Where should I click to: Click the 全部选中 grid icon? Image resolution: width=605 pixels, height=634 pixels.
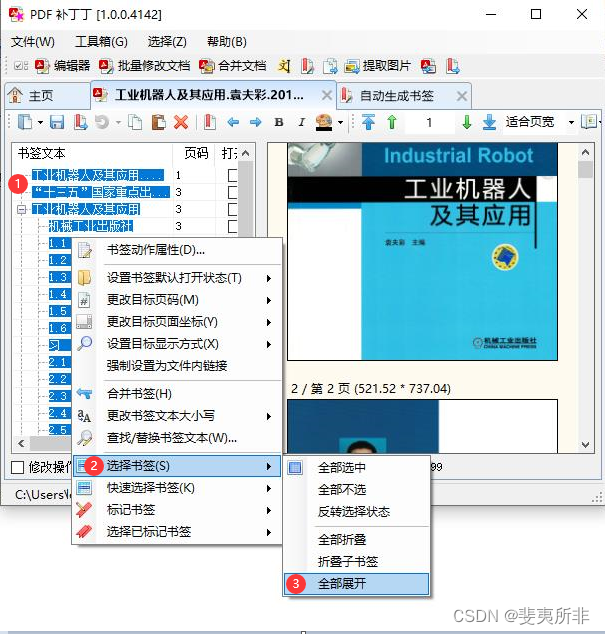point(295,467)
